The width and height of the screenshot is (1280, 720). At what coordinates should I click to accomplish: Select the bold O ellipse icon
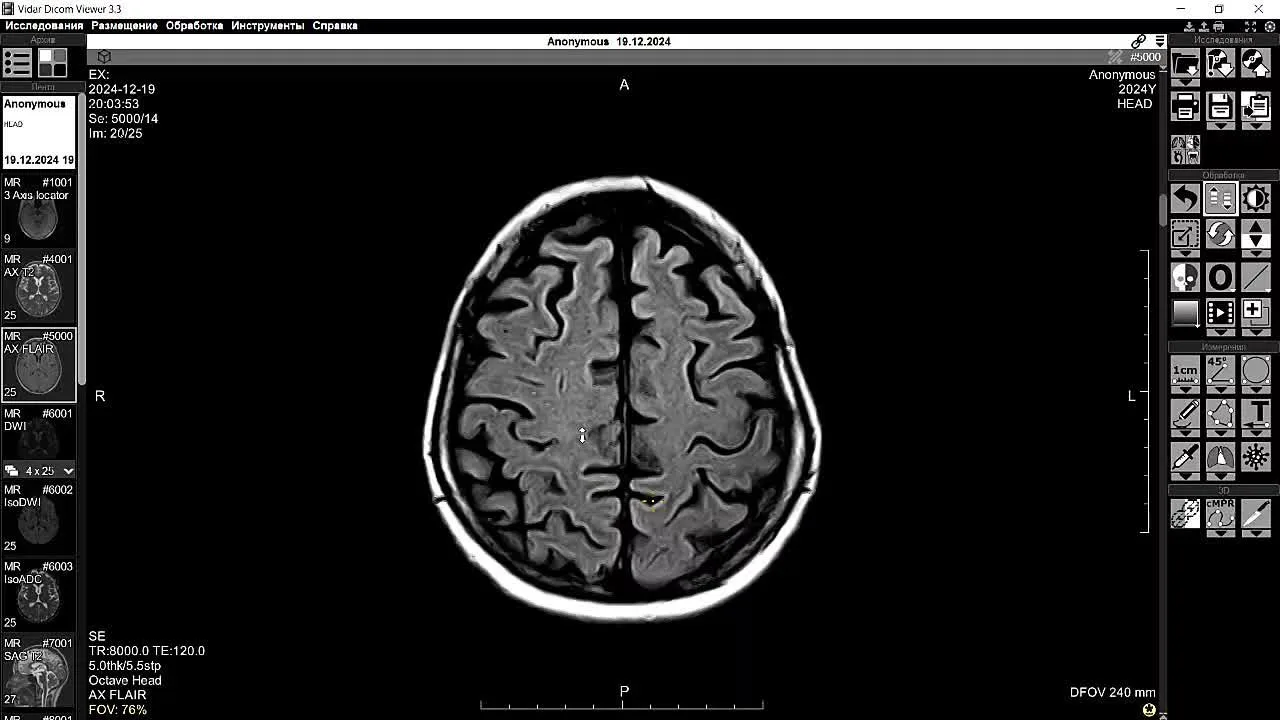[x=1220, y=277]
